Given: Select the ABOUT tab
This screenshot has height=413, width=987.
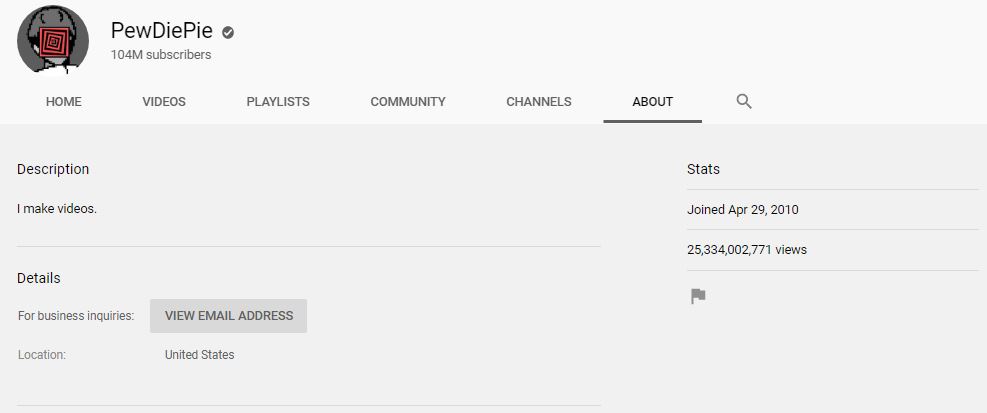Looking at the screenshot, I should [653, 102].
